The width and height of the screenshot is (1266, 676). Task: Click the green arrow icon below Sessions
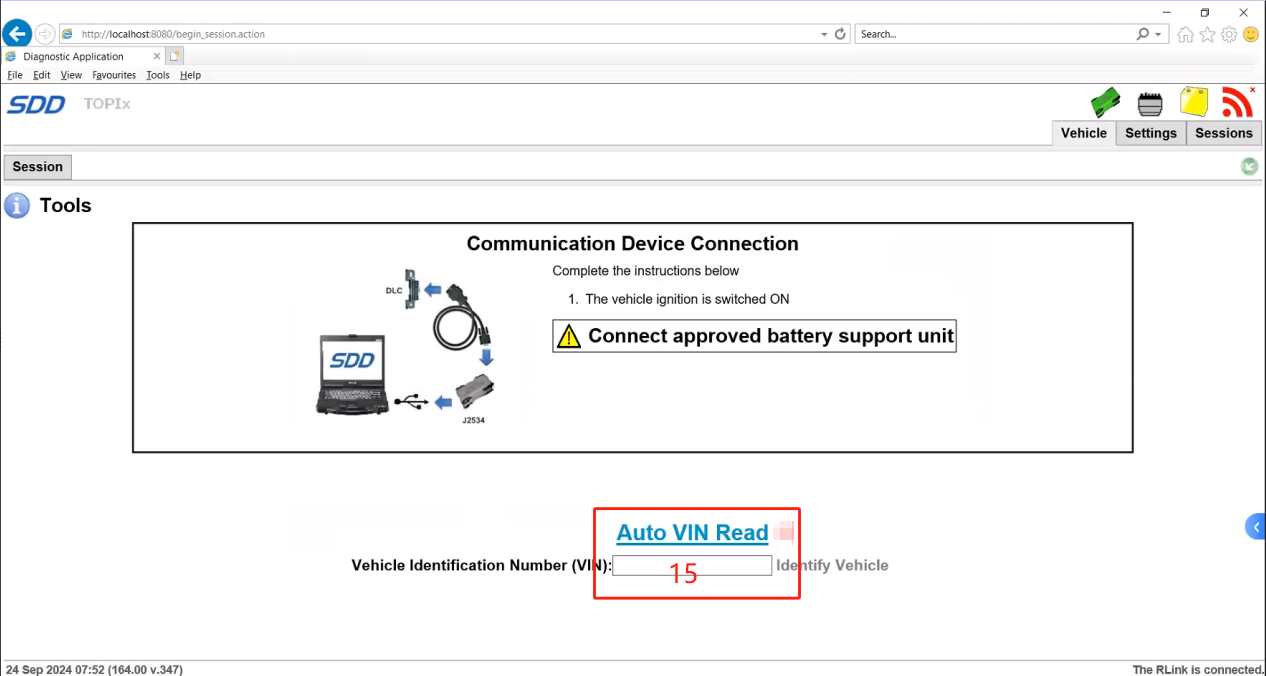coord(1249,167)
